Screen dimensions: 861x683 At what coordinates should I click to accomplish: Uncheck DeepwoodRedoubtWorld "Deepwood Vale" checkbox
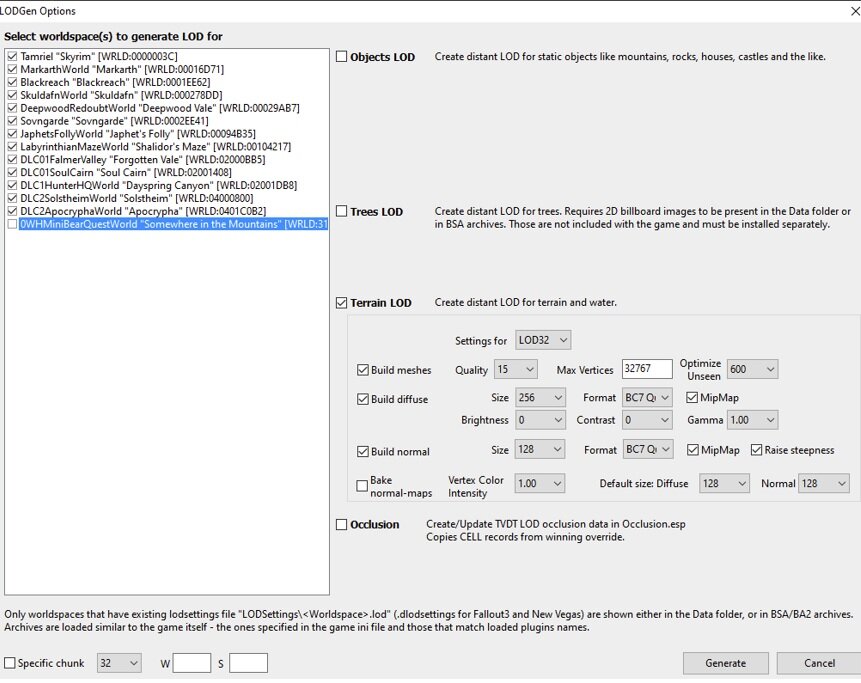point(12,108)
